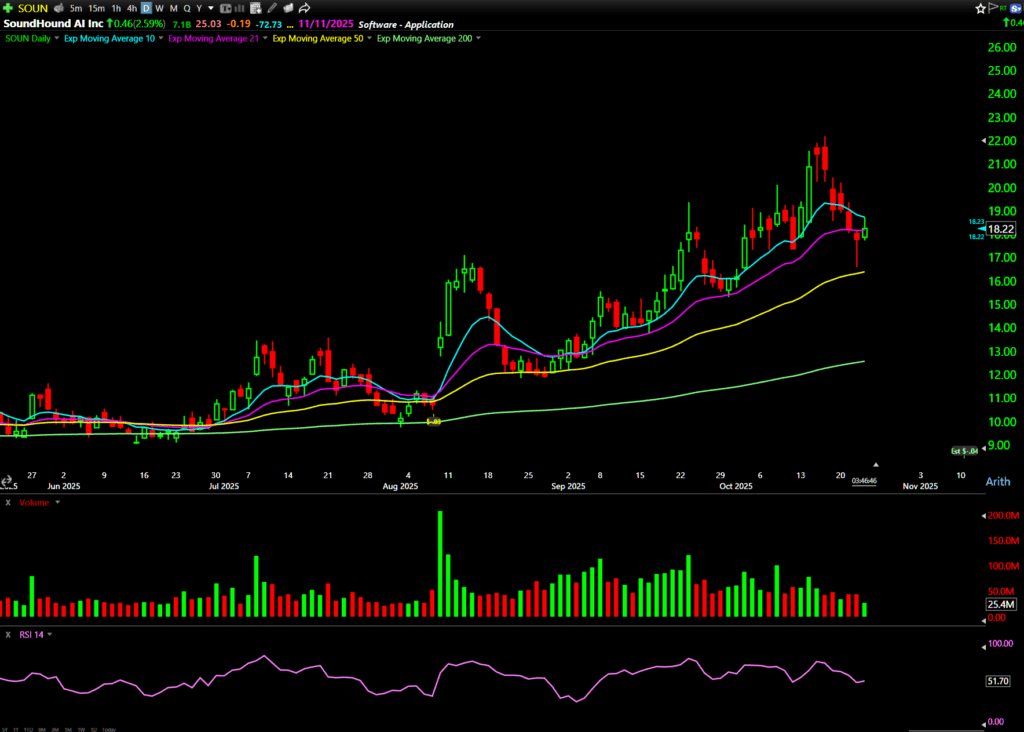Click the share arrow icon
Screen dimensions: 1024x732
pyautogui.click(x=304, y=8)
